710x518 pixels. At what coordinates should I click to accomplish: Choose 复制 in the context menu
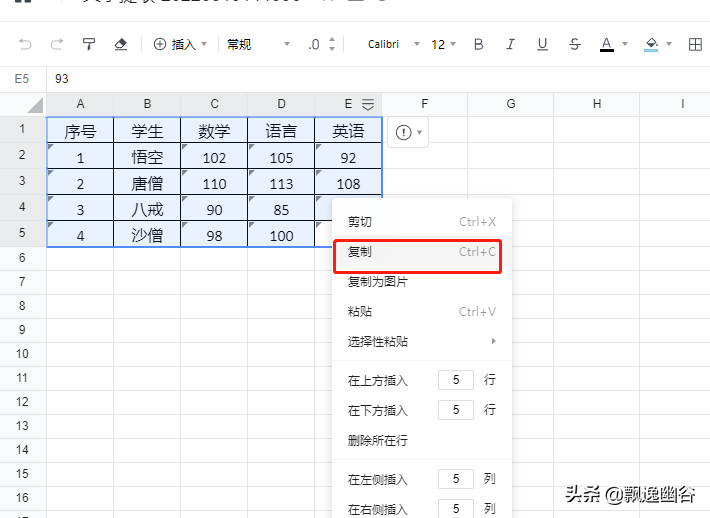click(422, 251)
